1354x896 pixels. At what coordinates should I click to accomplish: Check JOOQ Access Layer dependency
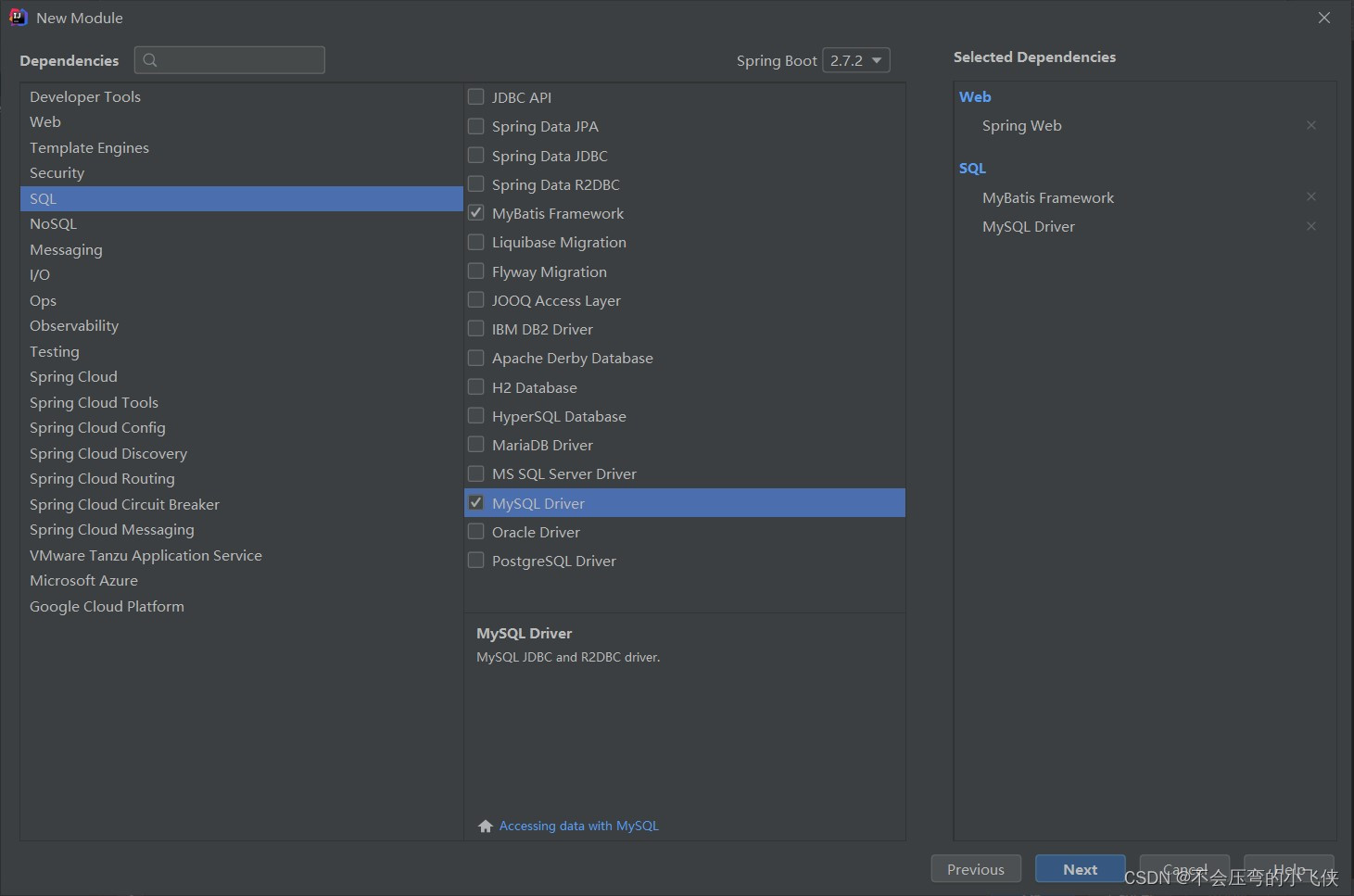[x=475, y=299]
